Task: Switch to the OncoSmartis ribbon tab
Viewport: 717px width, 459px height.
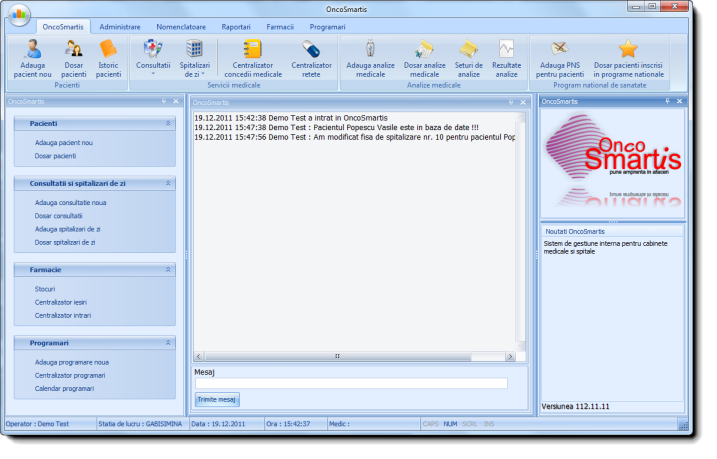Action: point(63,27)
